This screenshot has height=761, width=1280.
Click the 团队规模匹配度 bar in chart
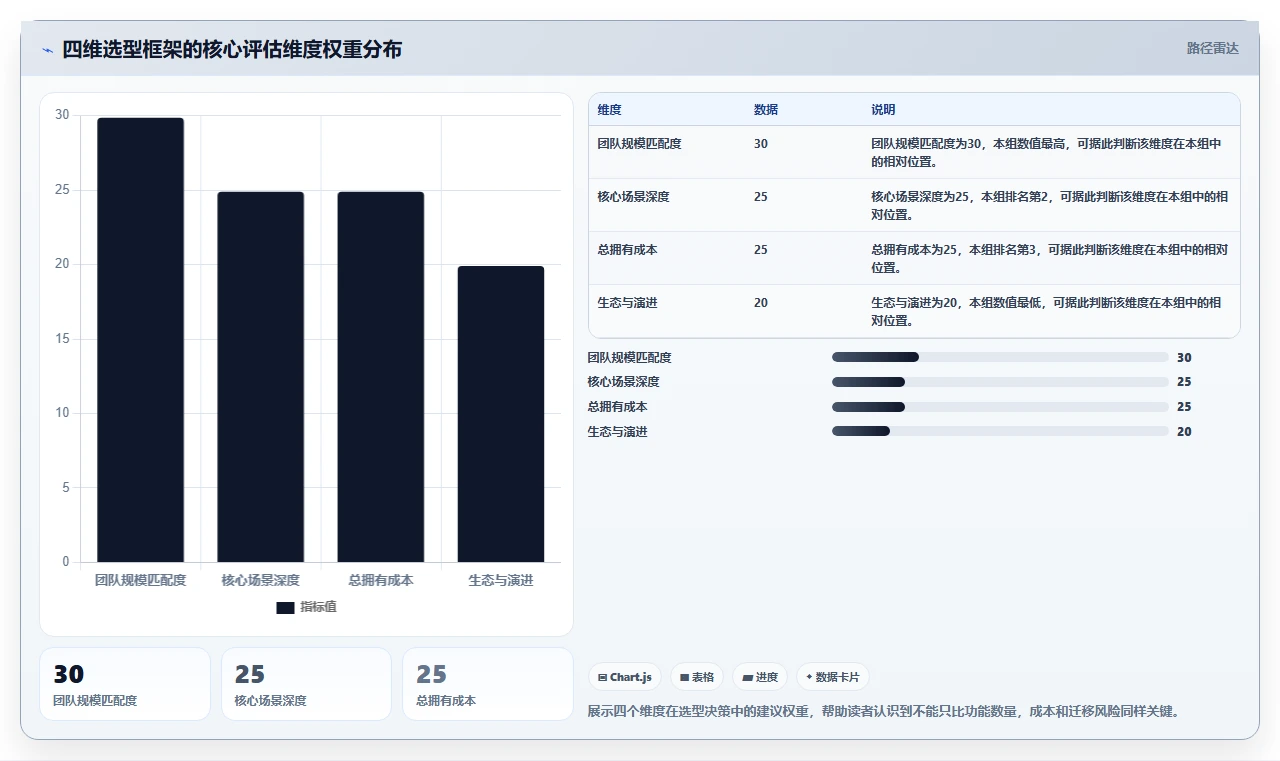coord(140,340)
